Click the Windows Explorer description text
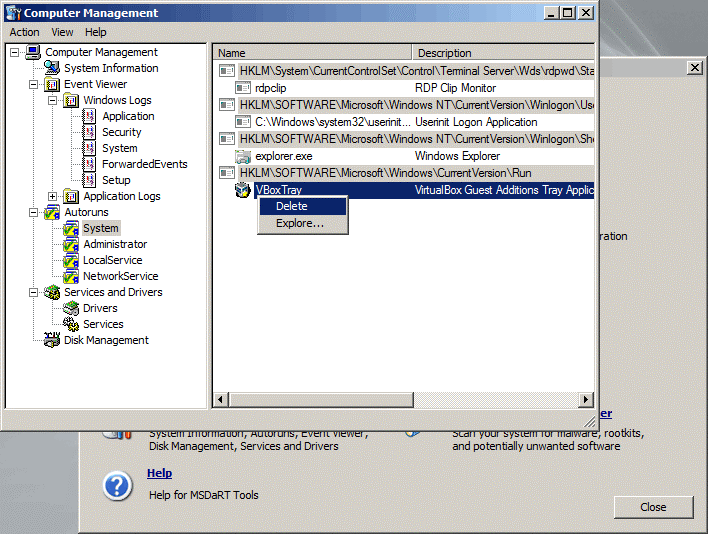708x534 pixels. (457, 156)
